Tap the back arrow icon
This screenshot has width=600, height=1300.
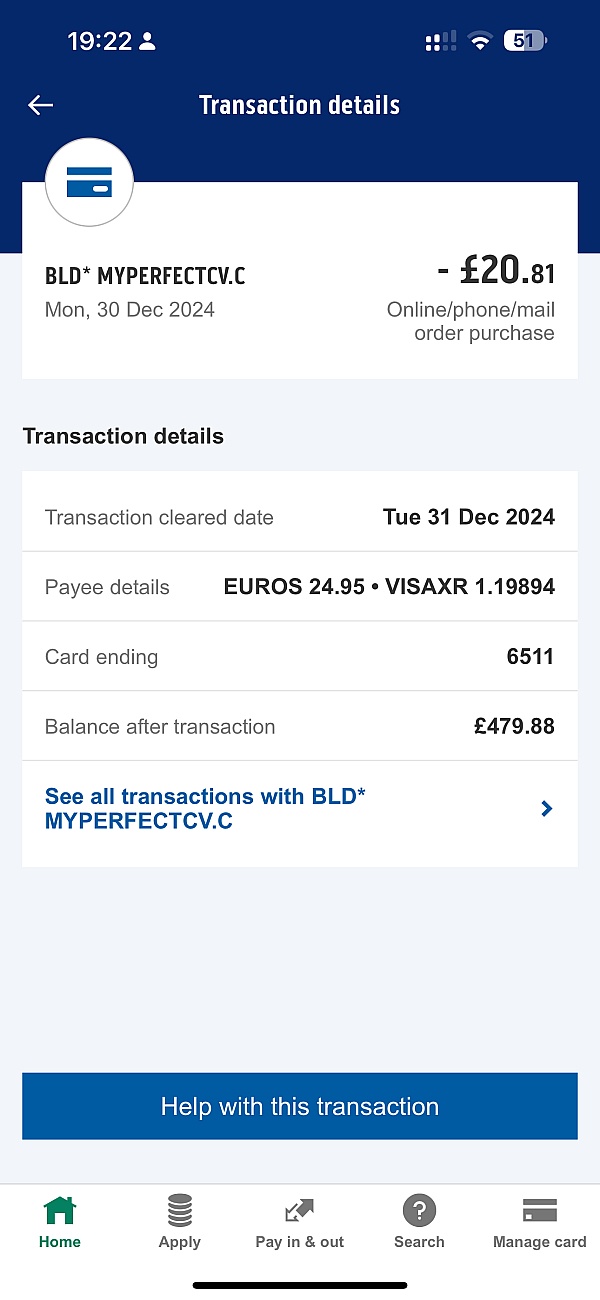[x=41, y=105]
